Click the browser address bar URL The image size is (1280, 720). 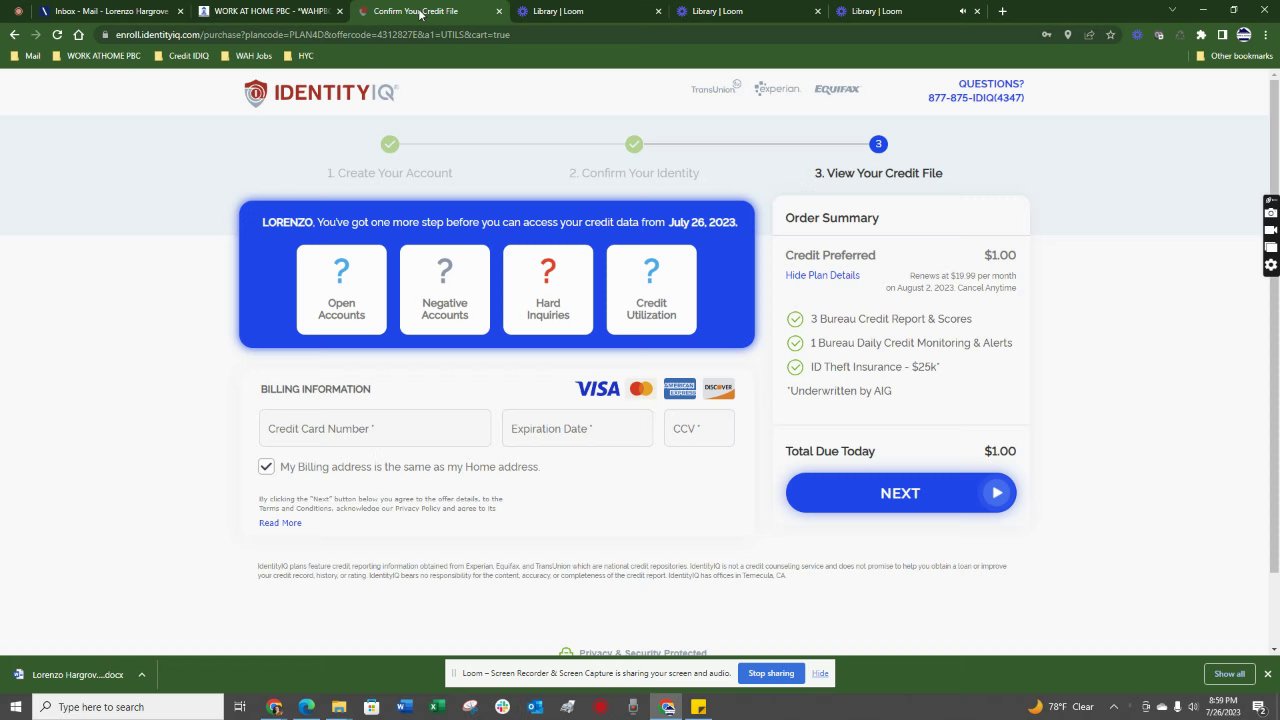pos(312,35)
